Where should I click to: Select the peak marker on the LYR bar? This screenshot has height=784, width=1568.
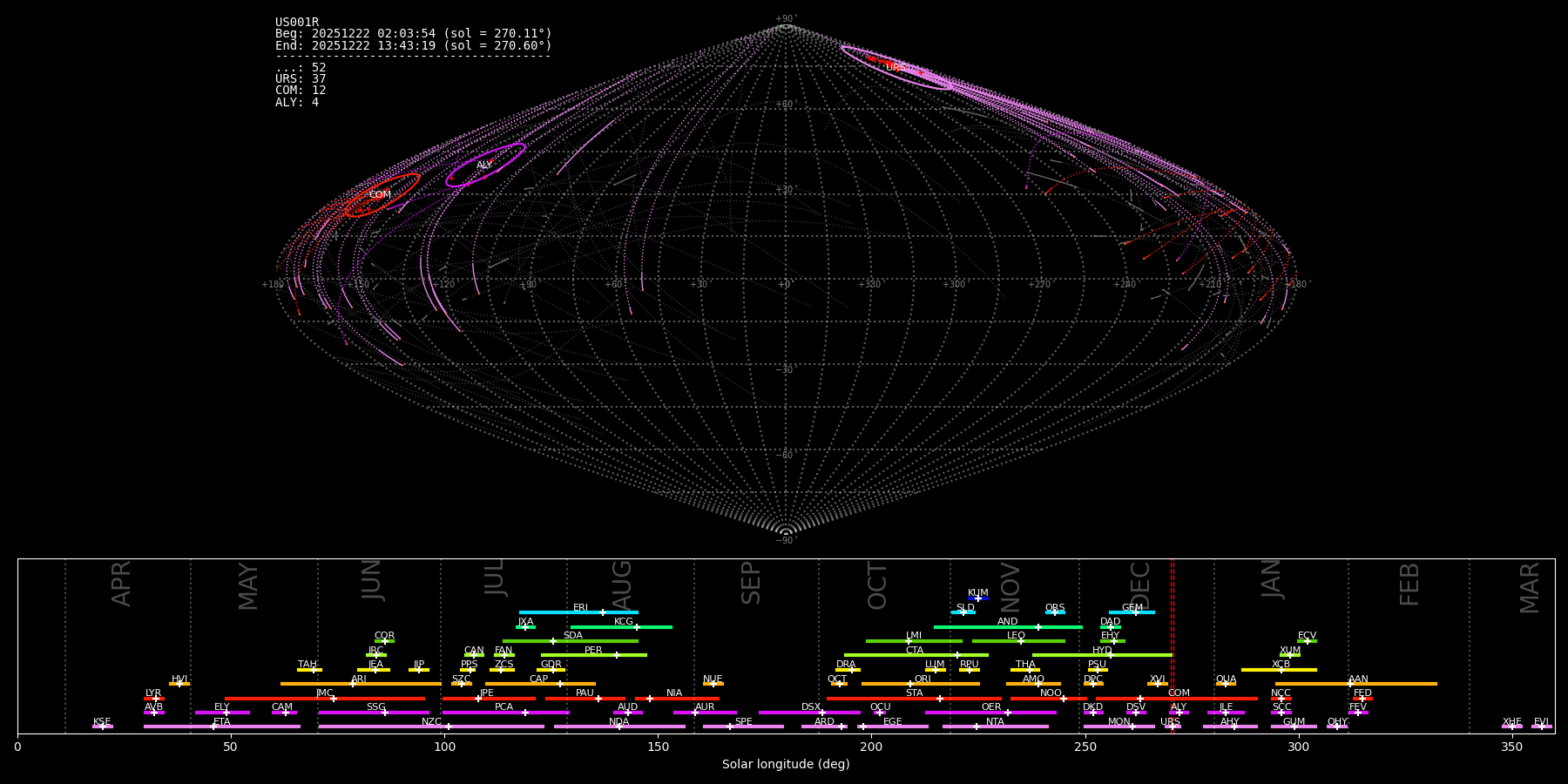click(x=156, y=699)
